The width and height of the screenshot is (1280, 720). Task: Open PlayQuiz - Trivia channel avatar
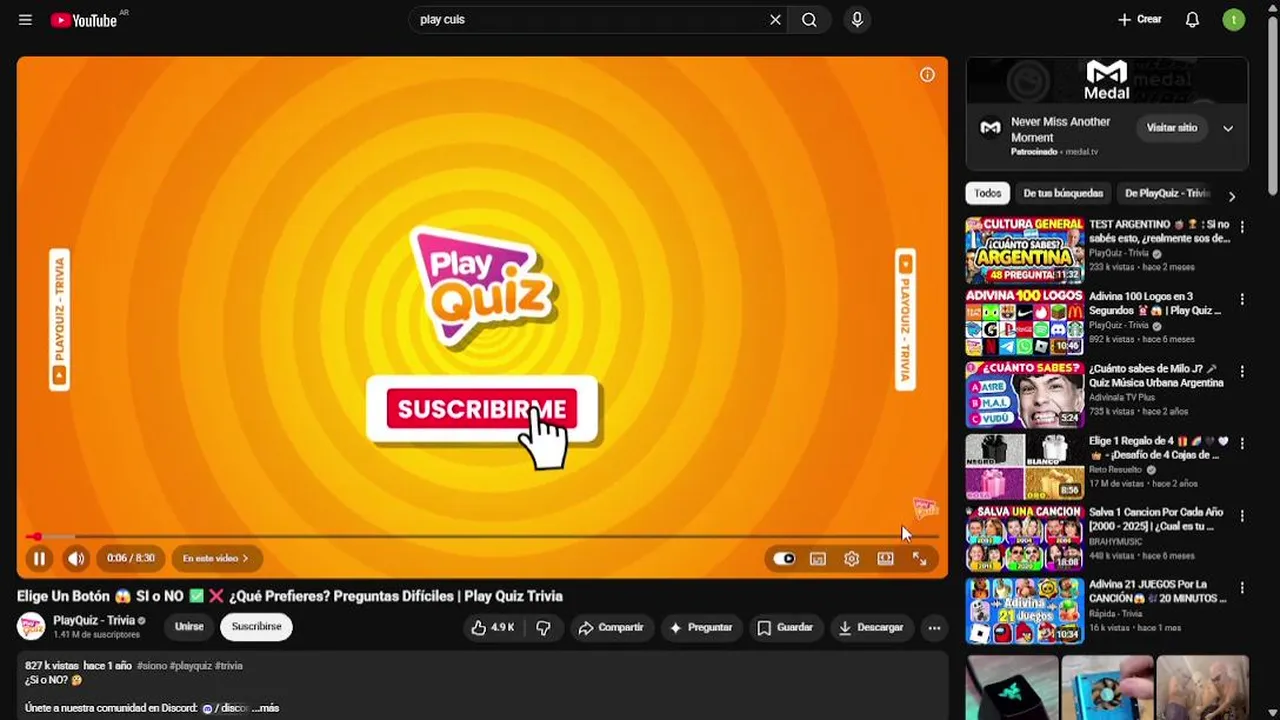31,627
